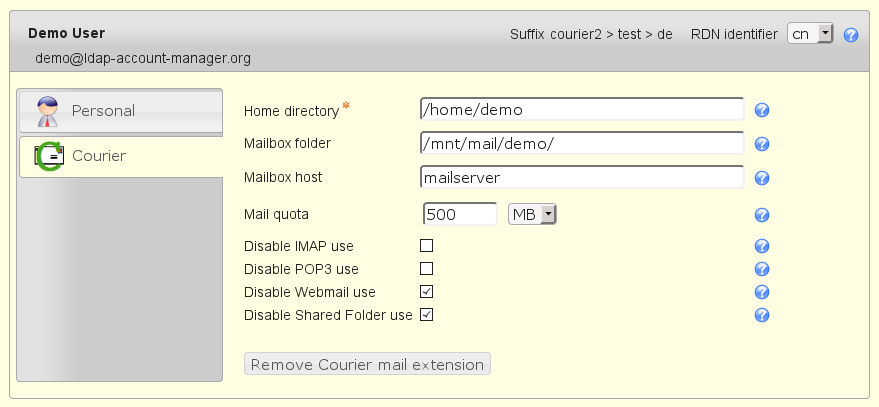Open help for Home directory field
Image resolution: width=879 pixels, height=407 pixels.
[761, 111]
